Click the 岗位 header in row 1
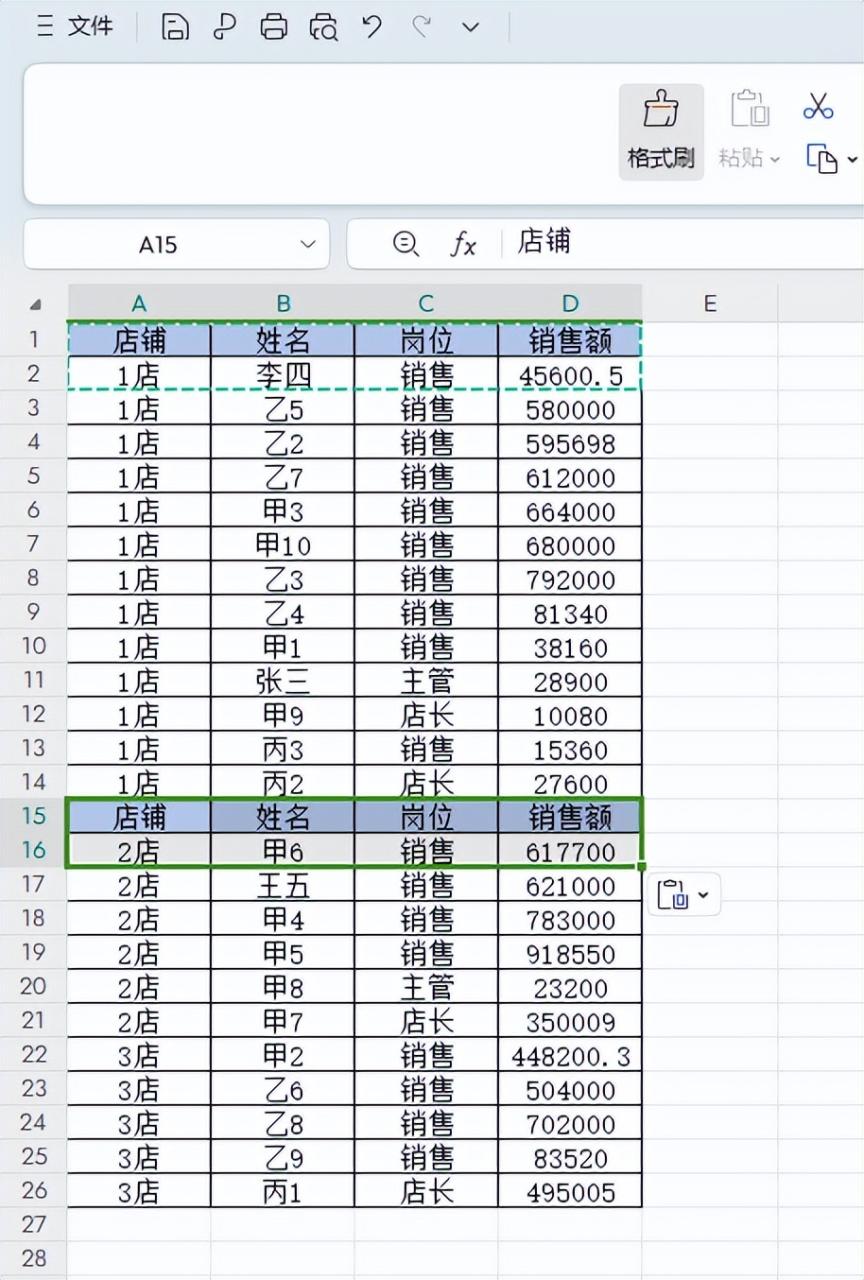This screenshot has width=864, height=1280. coord(426,341)
